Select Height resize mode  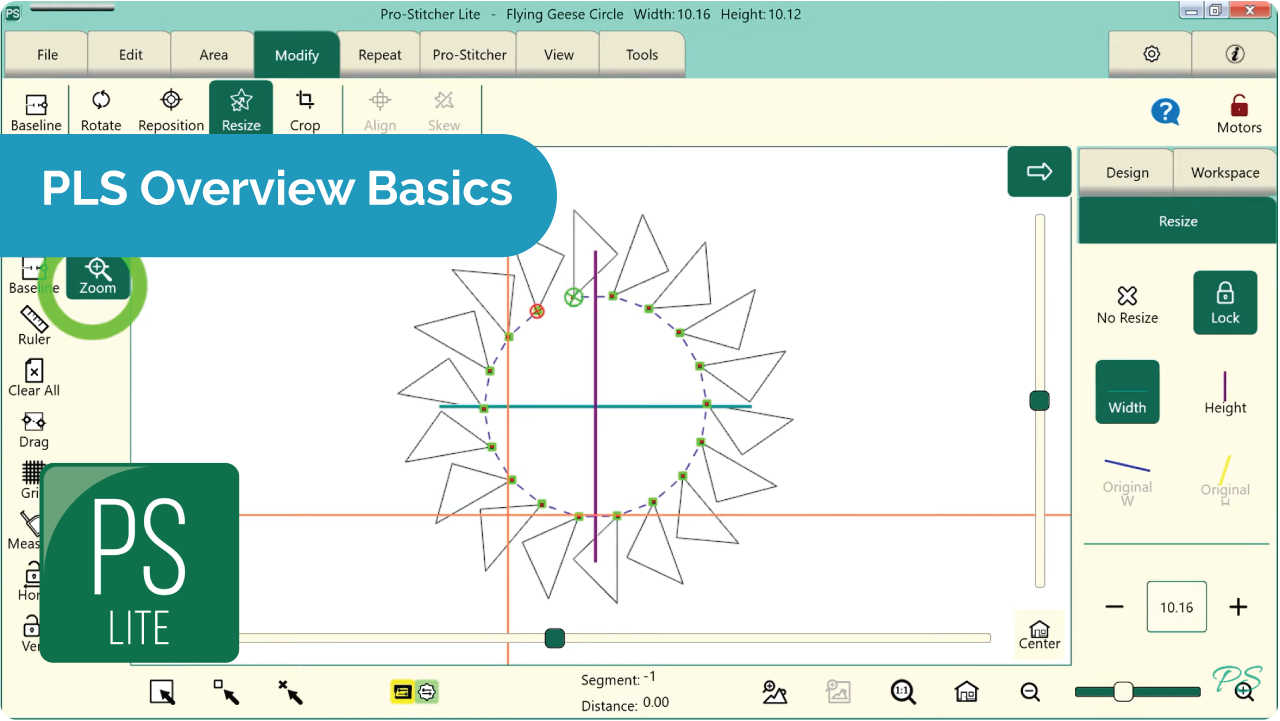(1225, 392)
